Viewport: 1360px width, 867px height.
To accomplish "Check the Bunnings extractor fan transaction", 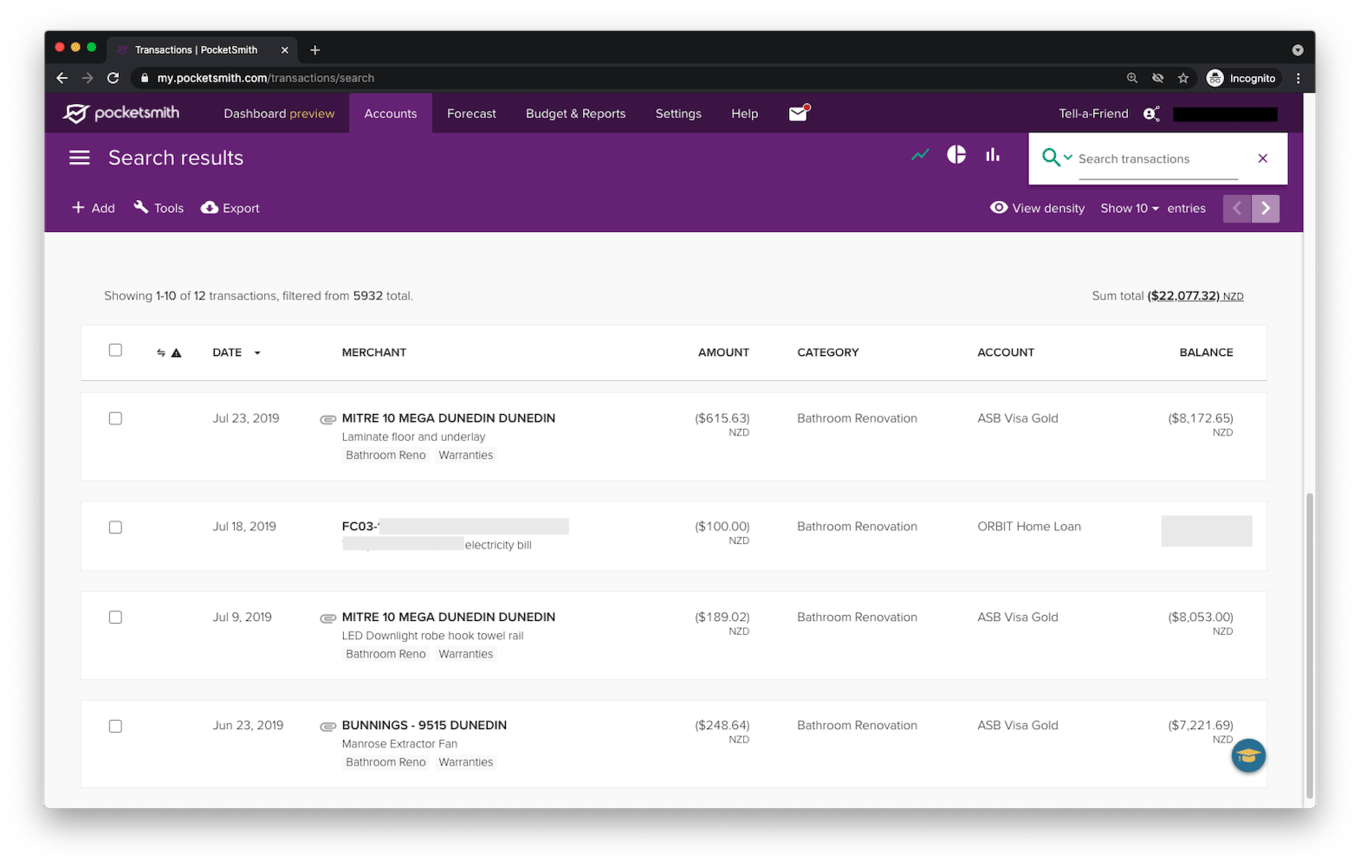I will (x=115, y=726).
